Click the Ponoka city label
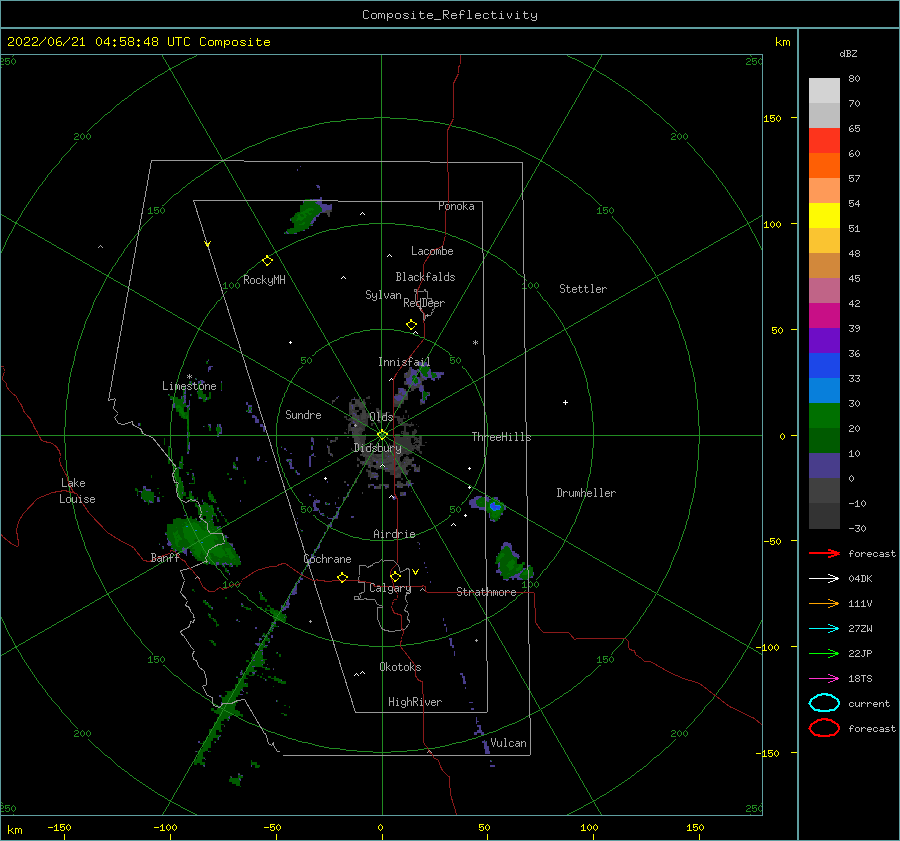The width and height of the screenshot is (900, 841). click(x=456, y=206)
